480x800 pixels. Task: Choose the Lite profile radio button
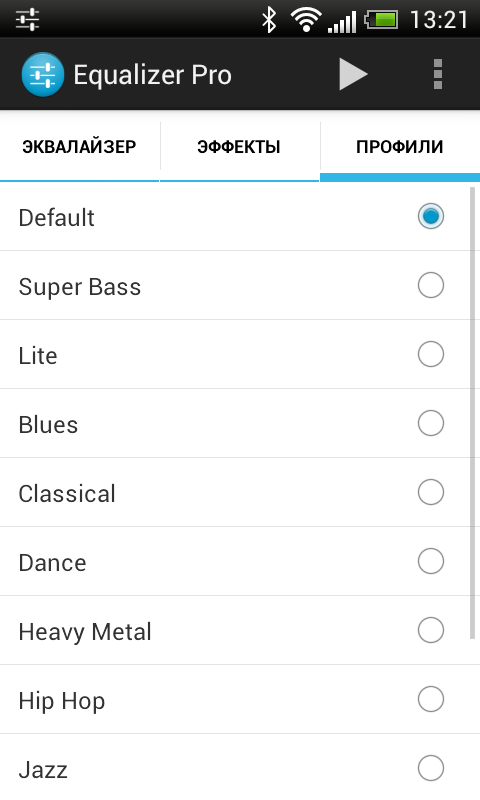pyautogui.click(x=431, y=354)
